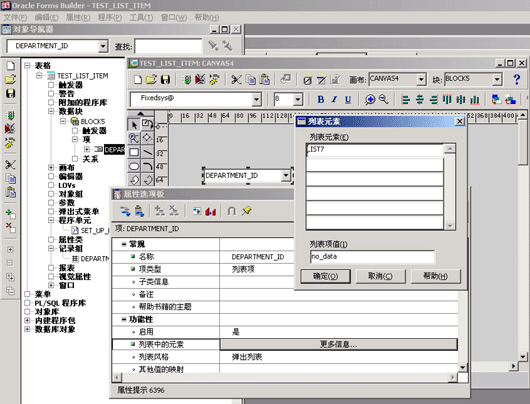This screenshot has width=530, height=404.
Task: Click the Run Form traffic-light icon in the canvas toolbar
Action: [187, 79]
